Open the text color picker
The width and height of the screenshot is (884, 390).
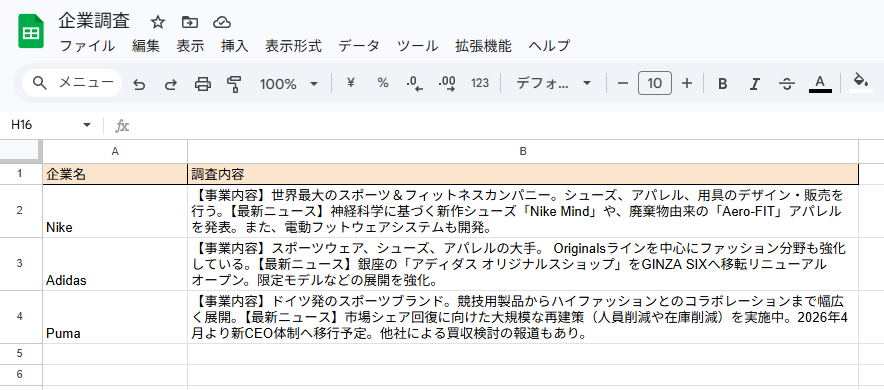click(x=820, y=83)
